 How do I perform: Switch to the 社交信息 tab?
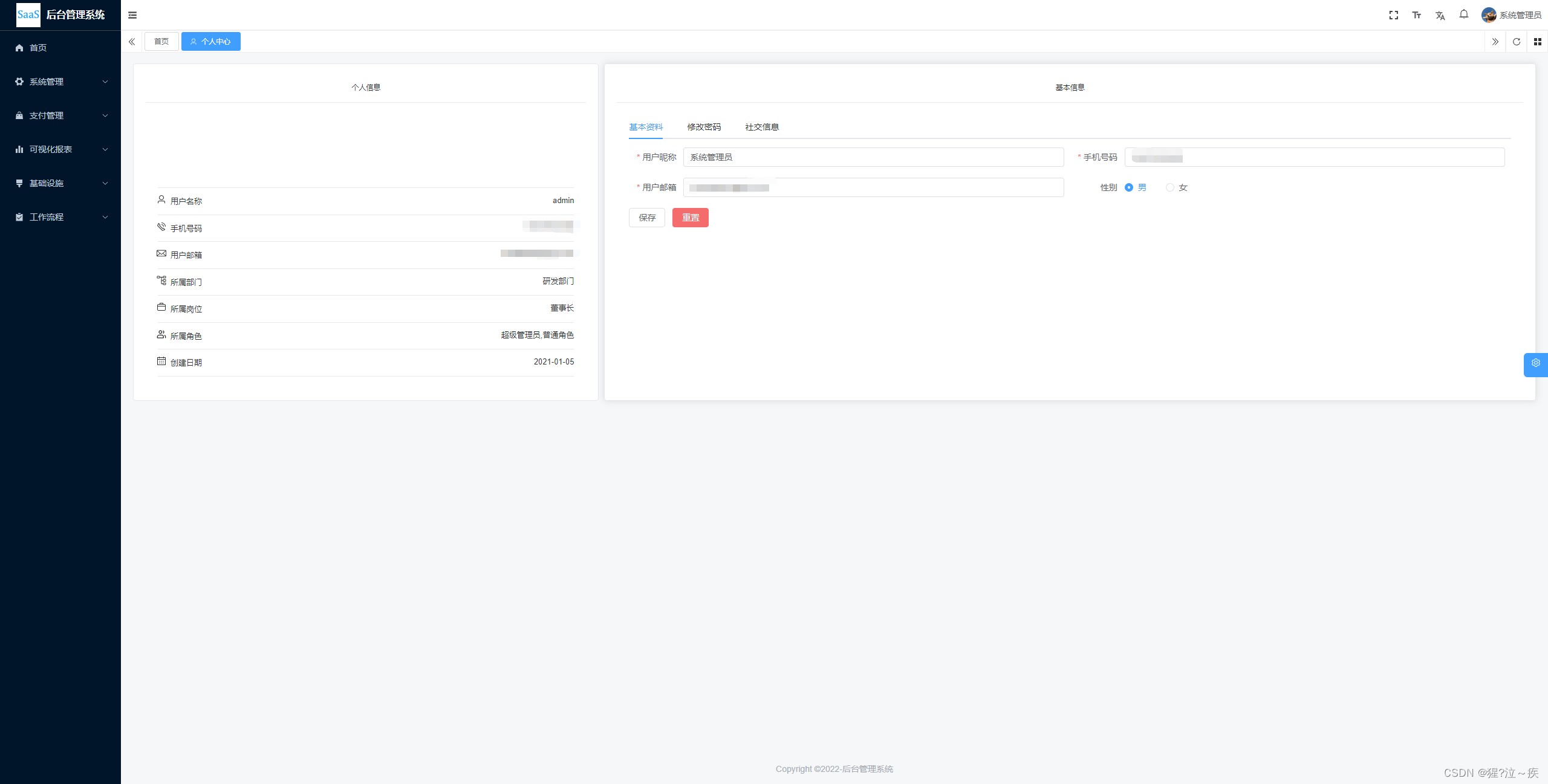[x=761, y=127]
